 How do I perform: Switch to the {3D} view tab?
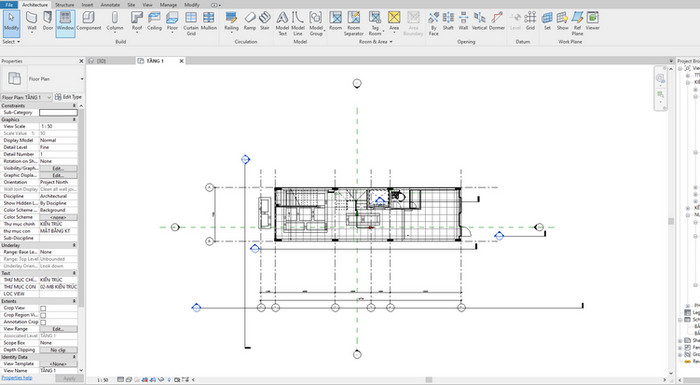point(101,61)
